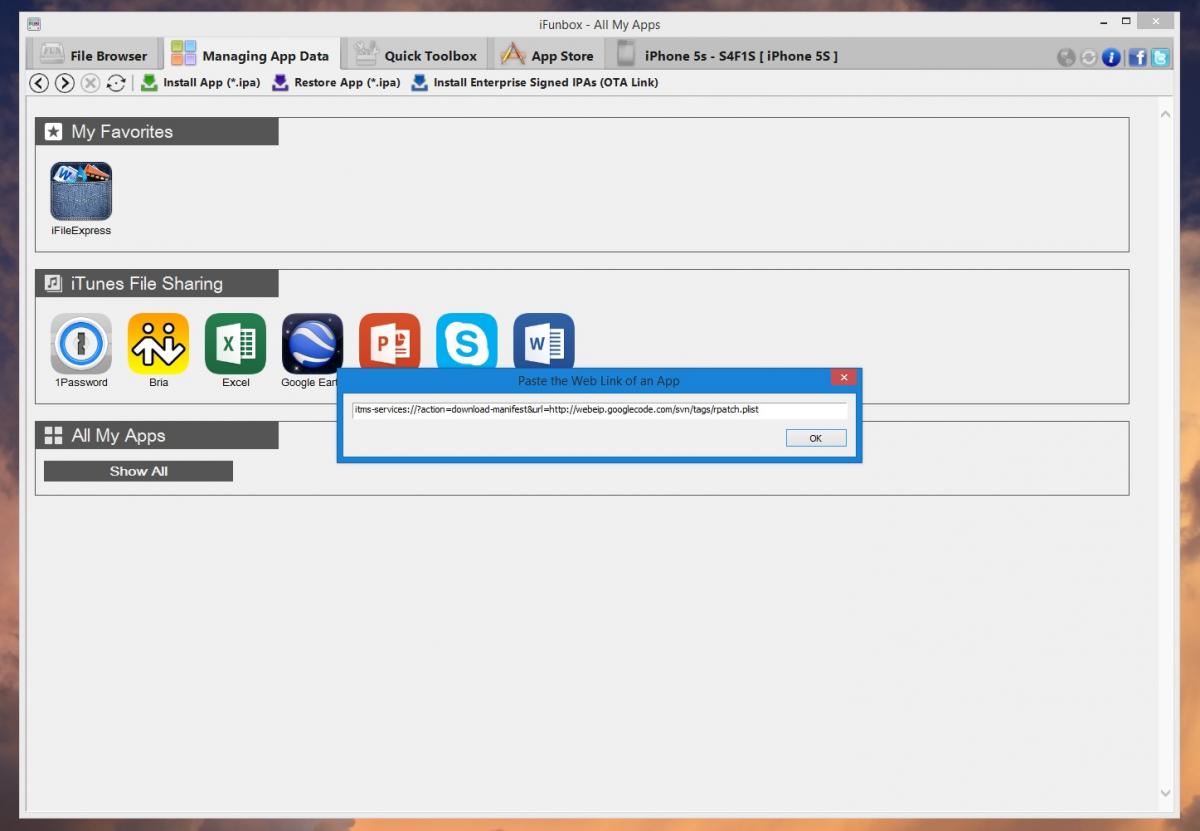The image size is (1200, 831).
Task: Click the scroll-up arrow of the vertical scrollbar
Action: pyautogui.click(x=1165, y=115)
